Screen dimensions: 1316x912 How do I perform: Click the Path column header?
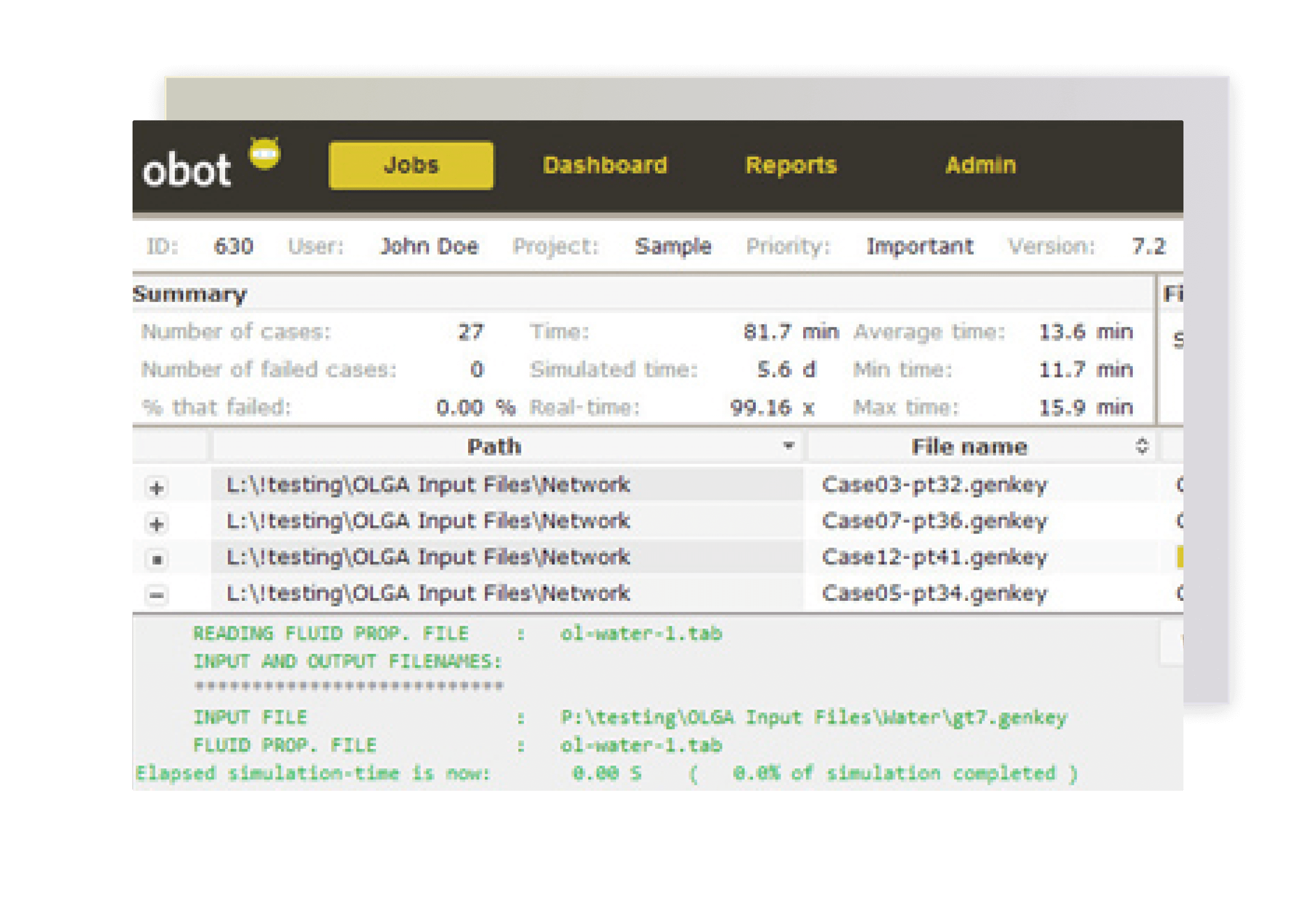(x=494, y=446)
